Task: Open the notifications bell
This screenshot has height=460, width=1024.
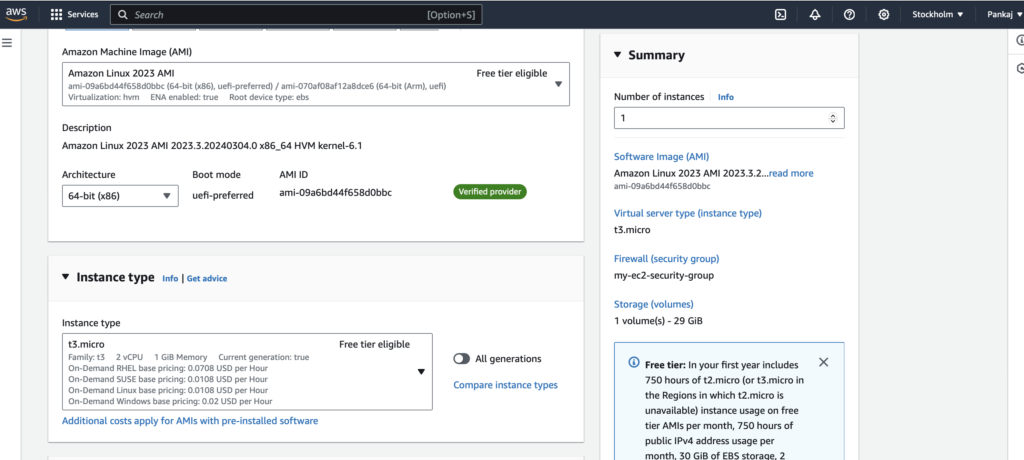Action: click(814, 14)
